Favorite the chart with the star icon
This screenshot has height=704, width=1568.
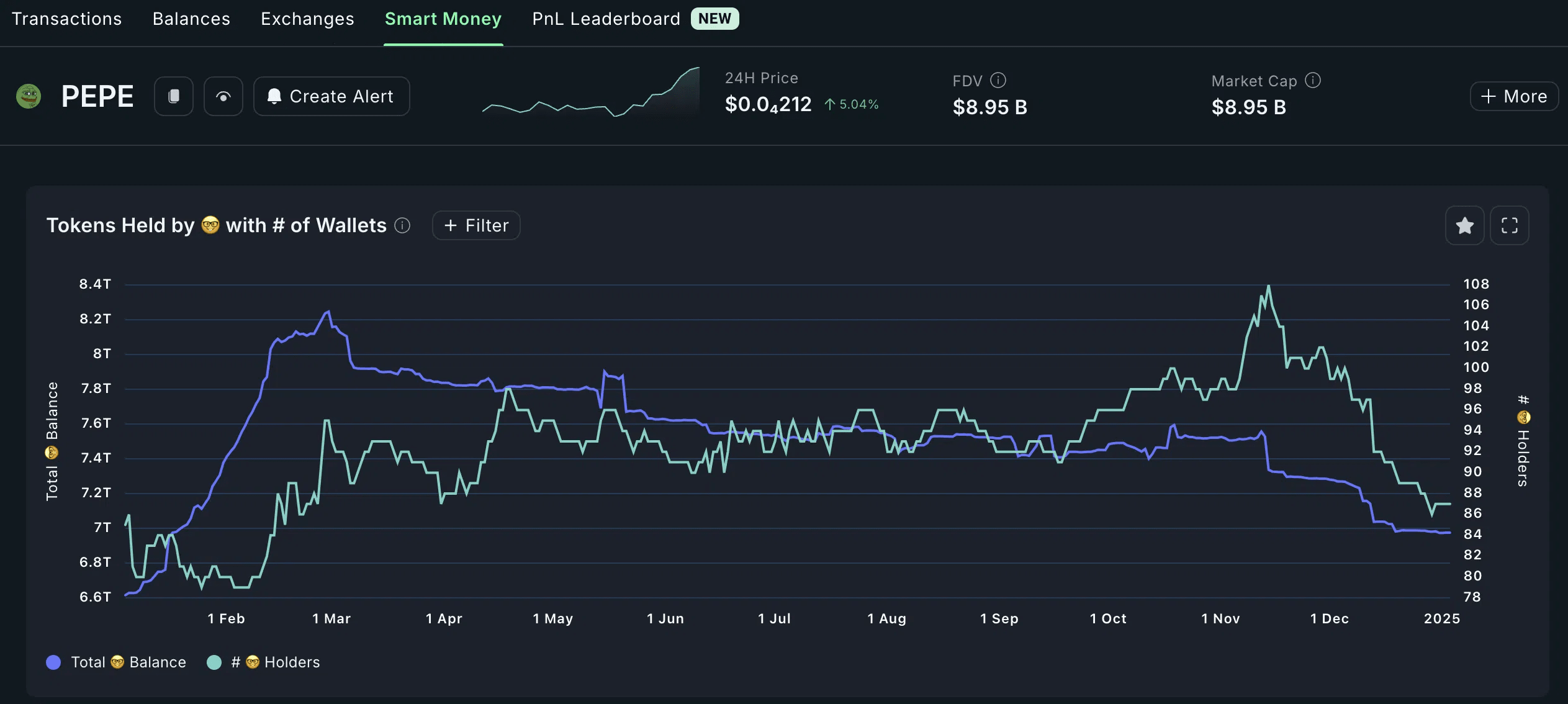click(1464, 225)
